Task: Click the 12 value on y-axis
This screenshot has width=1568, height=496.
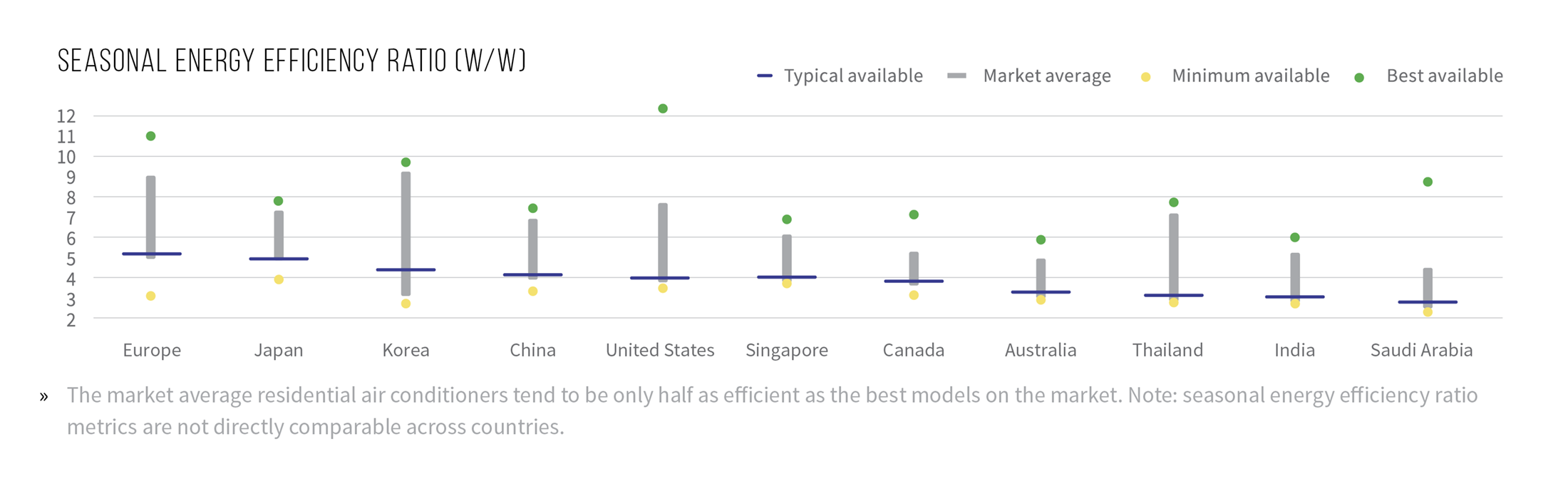Action: (x=66, y=116)
